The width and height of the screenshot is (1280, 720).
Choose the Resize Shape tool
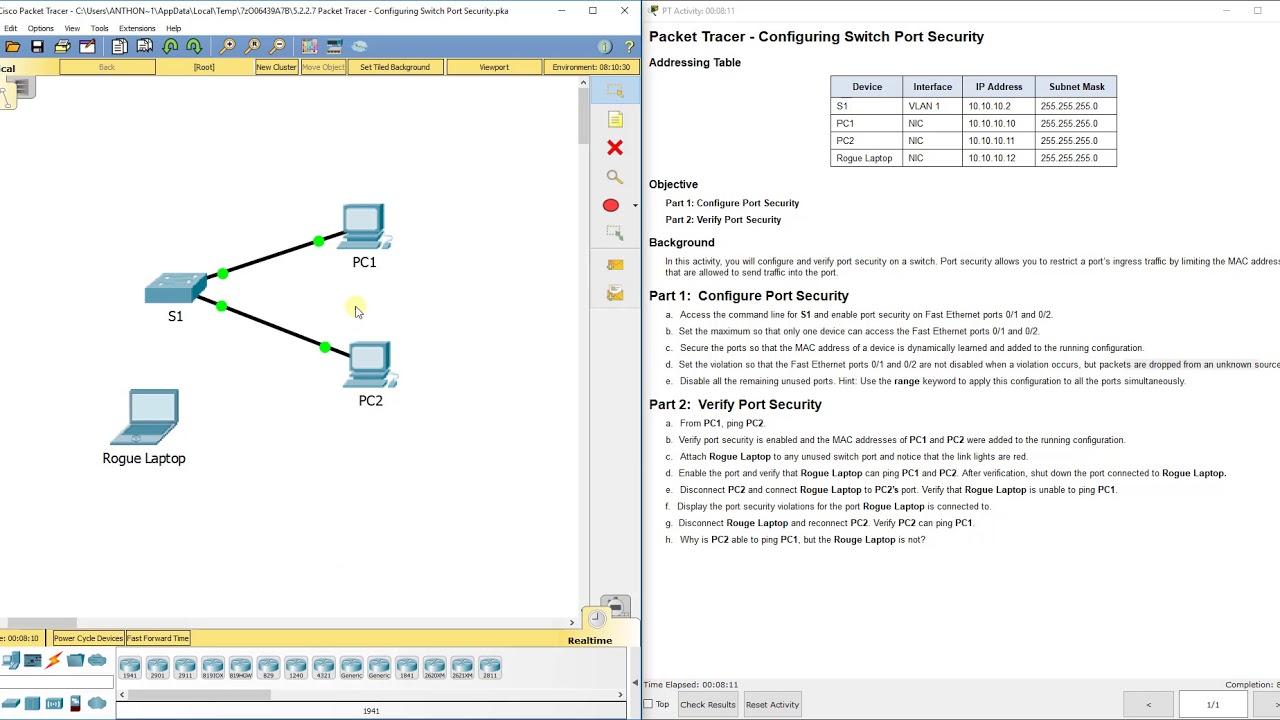tap(615, 233)
